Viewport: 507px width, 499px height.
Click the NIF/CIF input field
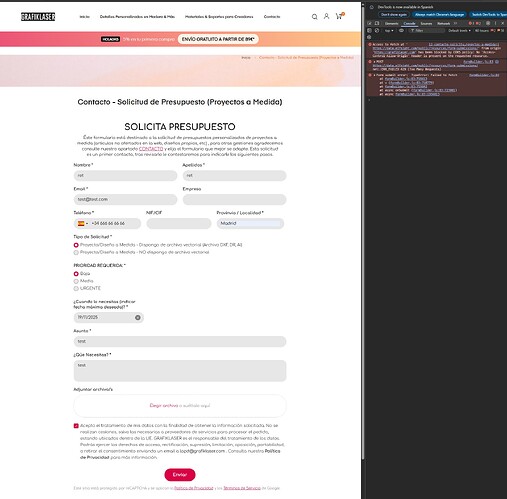coord(179,223)
